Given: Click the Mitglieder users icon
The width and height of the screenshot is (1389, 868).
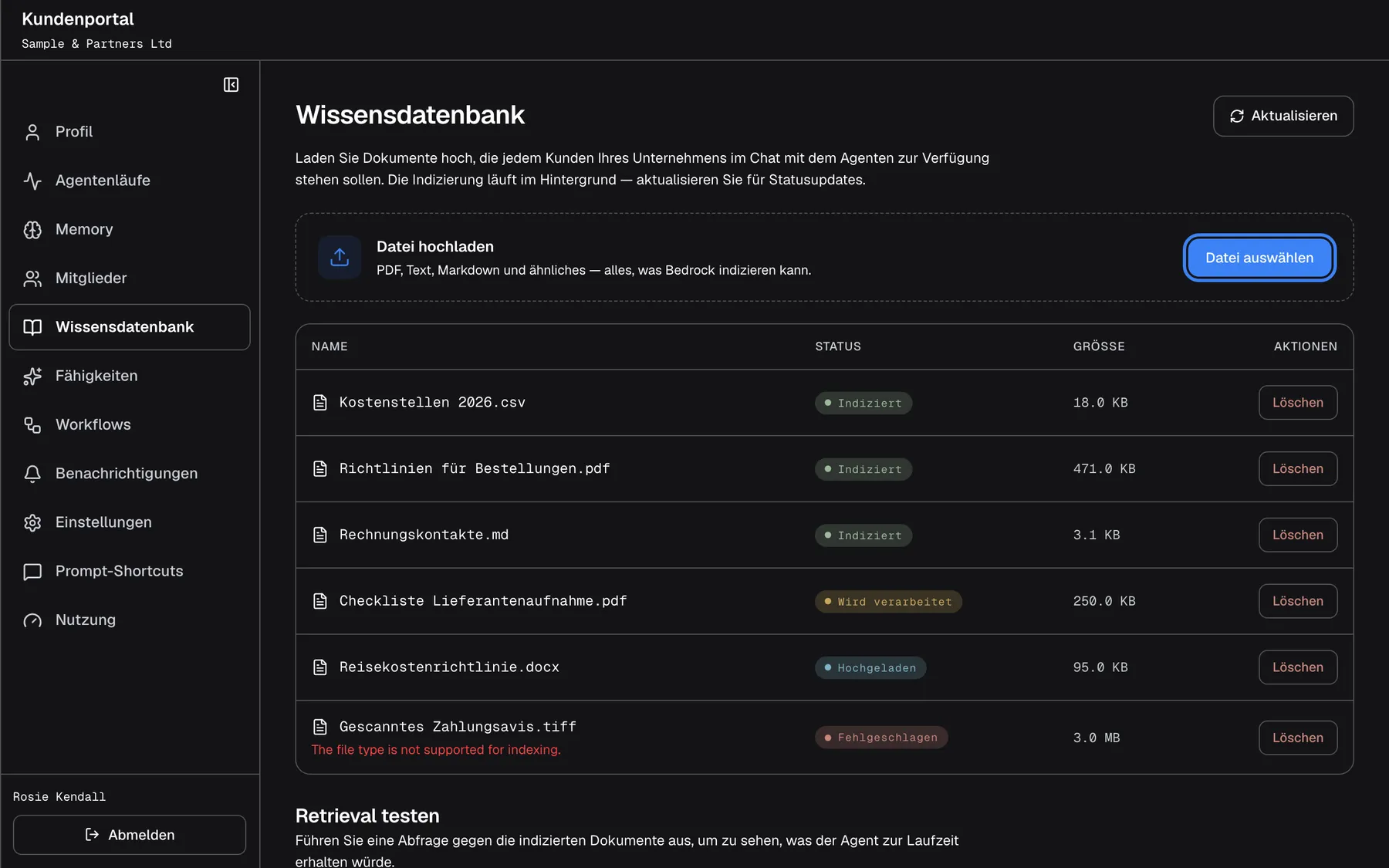Looking at the screenshot, I should pos(32,279).
